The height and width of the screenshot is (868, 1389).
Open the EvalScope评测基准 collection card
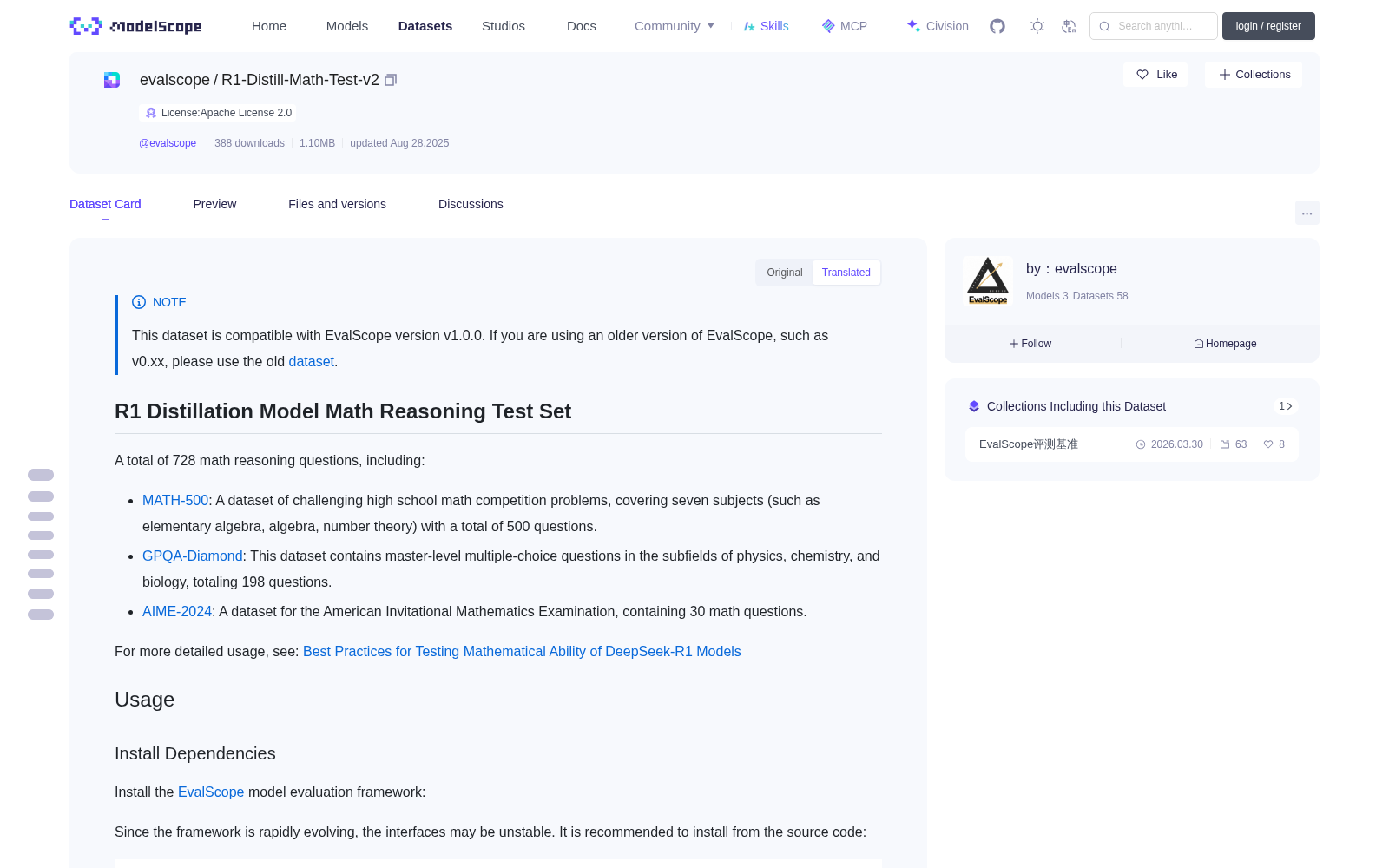pyautogui.click(x=1132, y=444)
